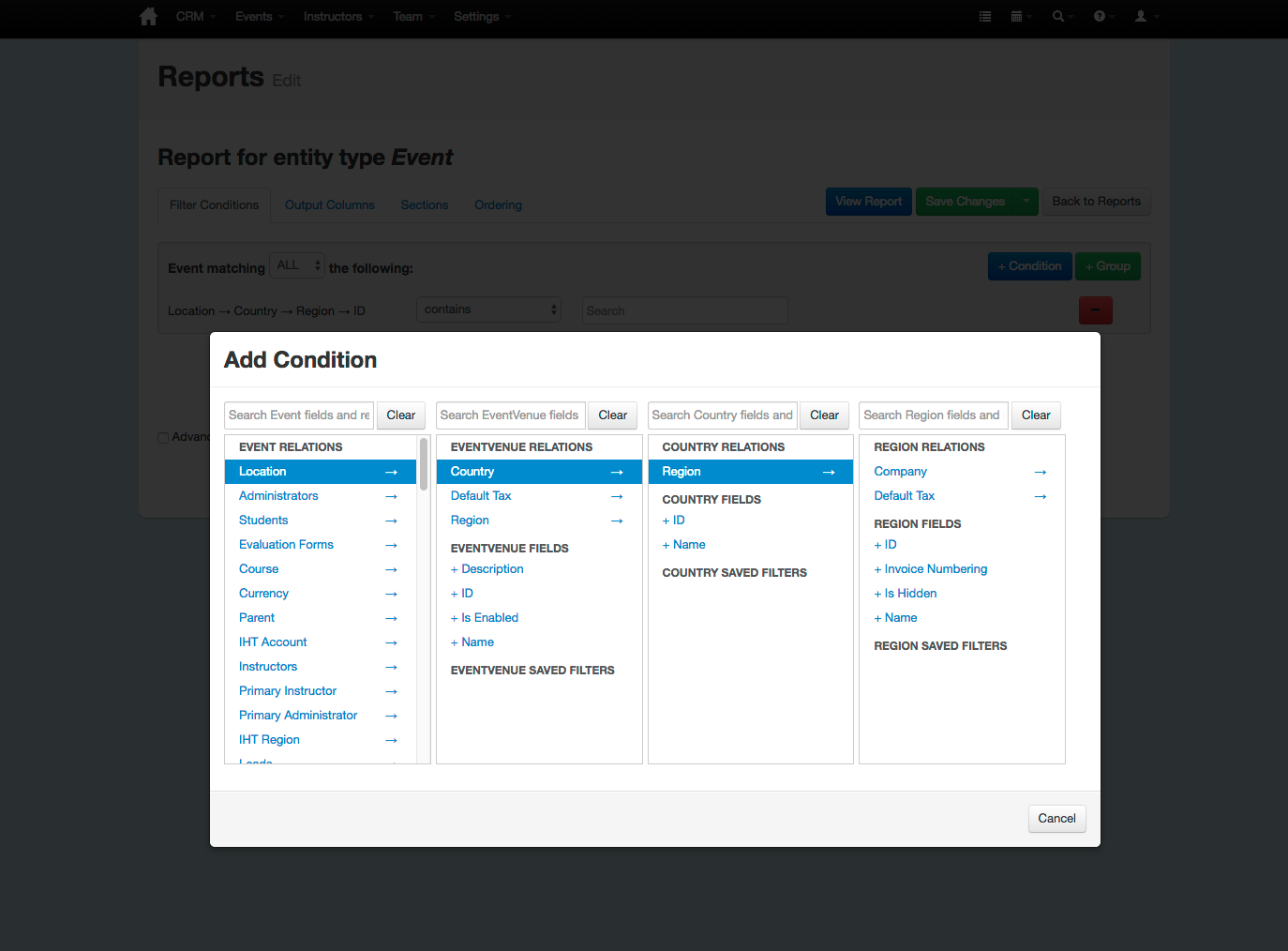Expand Primary Instructor relation arrow
Image resolution: width=1288 pixels, height=951 pixels.
point(392,691)
